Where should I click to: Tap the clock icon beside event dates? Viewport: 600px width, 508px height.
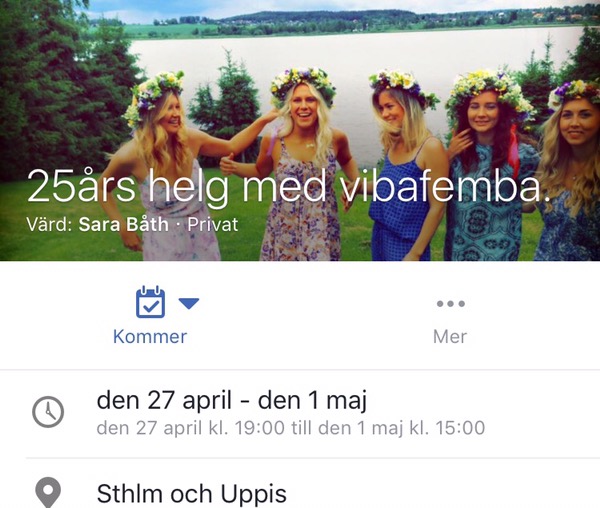[x=48, y=412]
